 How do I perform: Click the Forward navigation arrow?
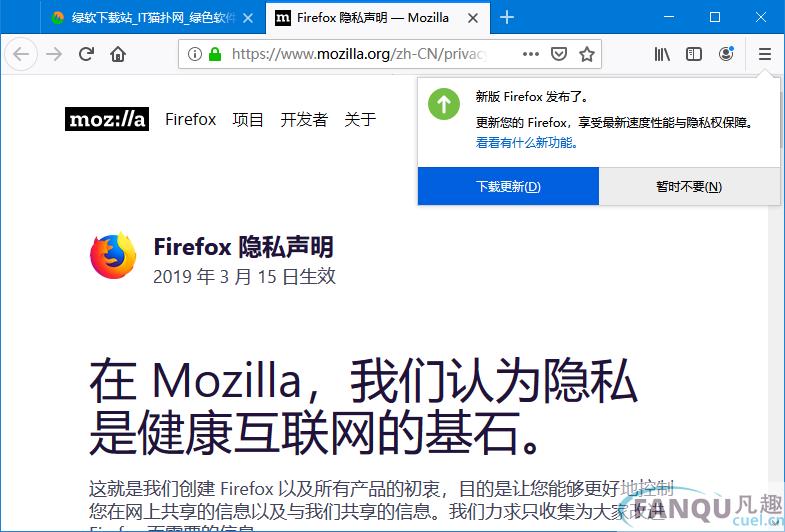pyautogui.click(x=54, y=54)
